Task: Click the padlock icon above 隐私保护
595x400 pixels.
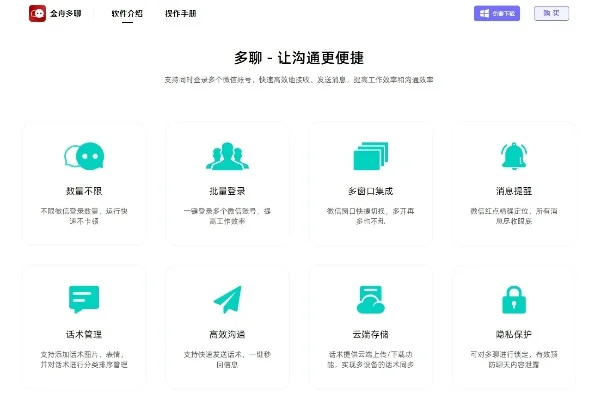Action: [x=514, y=299]
